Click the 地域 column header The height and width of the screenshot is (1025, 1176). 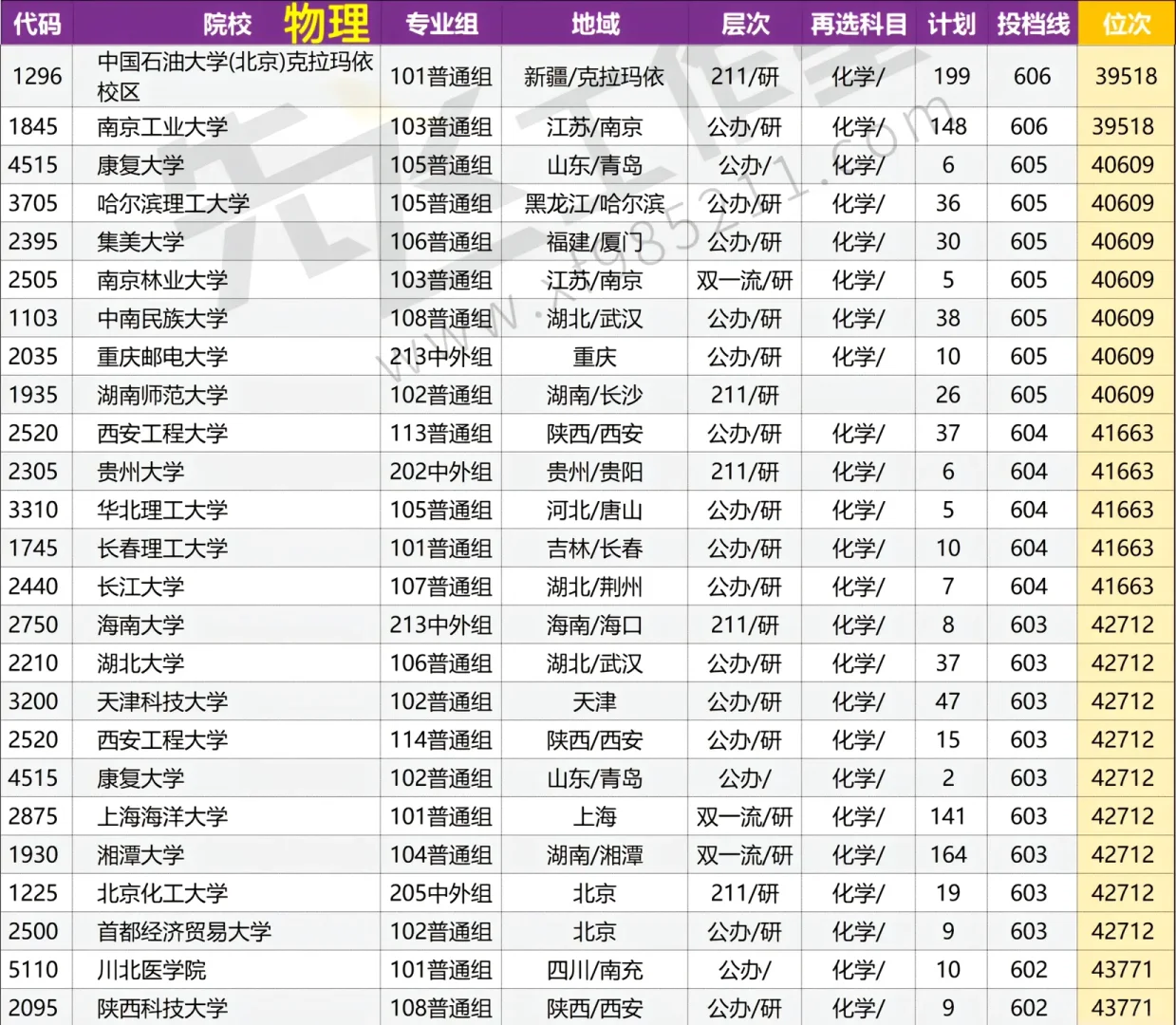coord(593,24)
